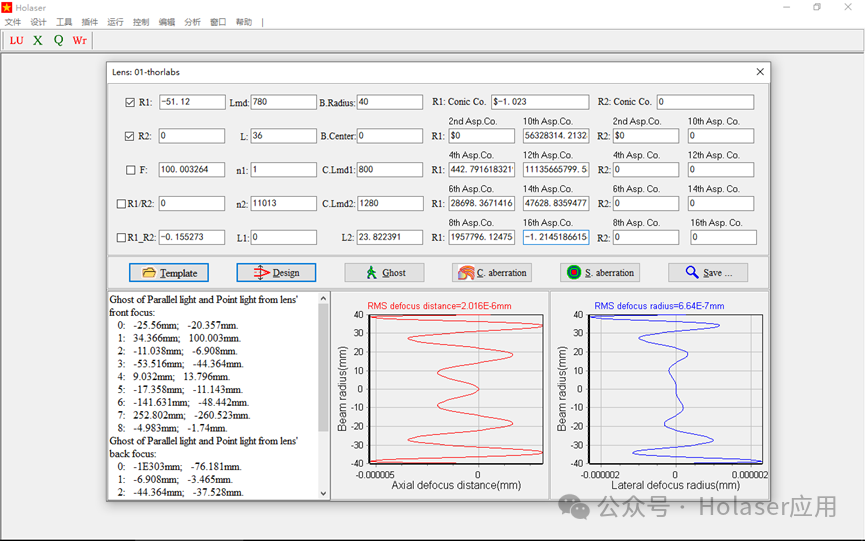
Task: Enable the R1/R2 checkbox
Action: tap(121, 204)
